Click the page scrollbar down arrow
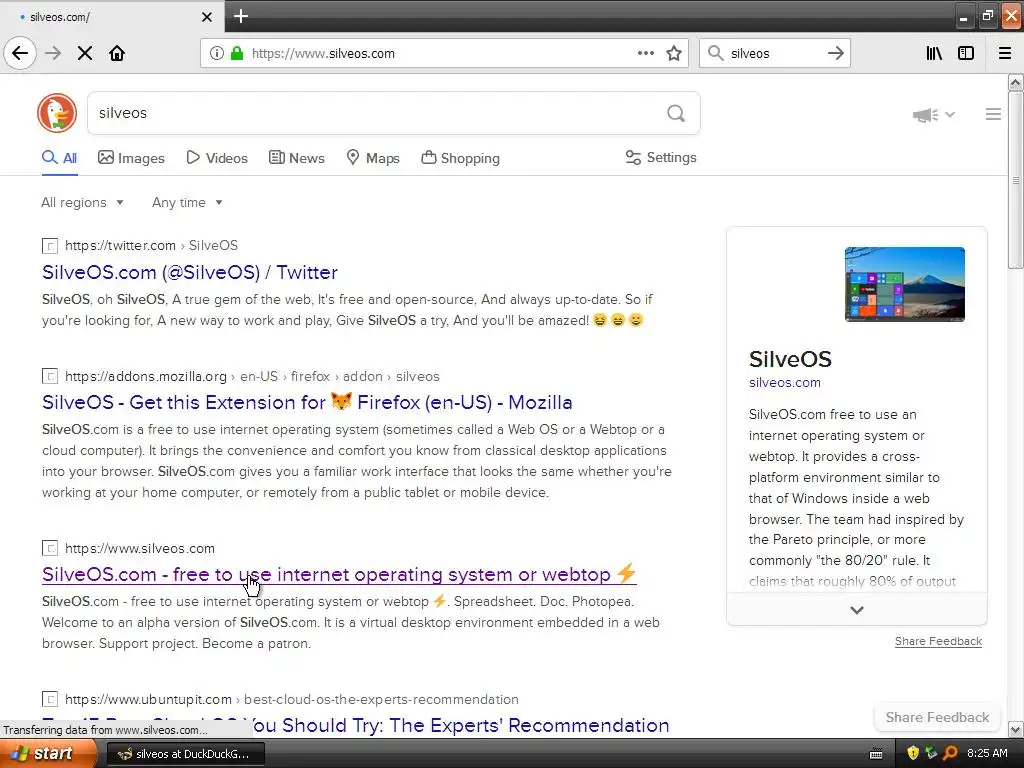The width and height of the screenshot is (1024, 768). pos(1016,729)
